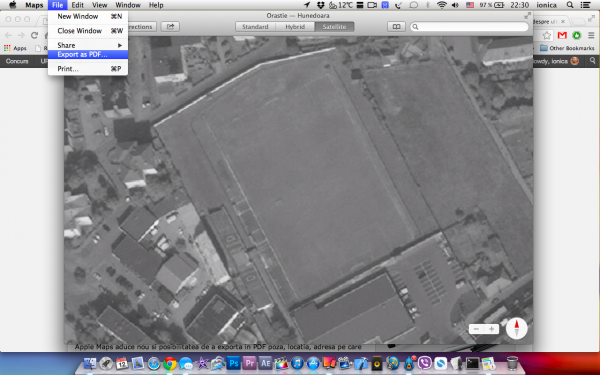Open App Store from the Dock
The image size is (600, 375).
click(x=313, y=363)
